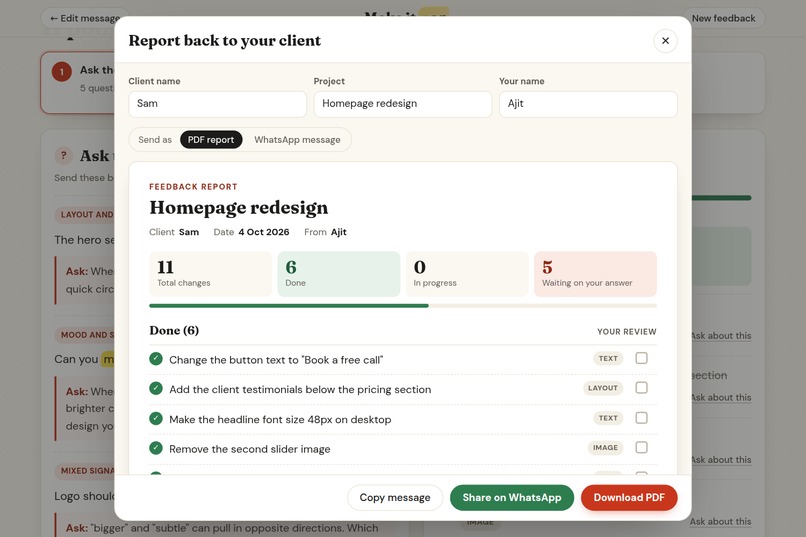This screenshot has height=537, width=806.
Task: Download the PDF report
Action: tap(629, 497)
